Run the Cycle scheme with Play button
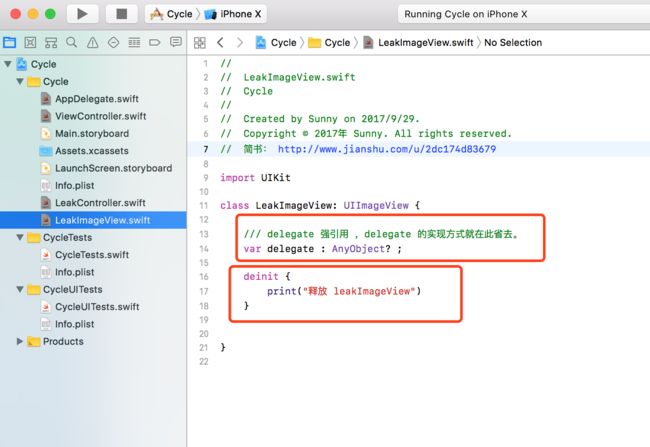Image resolution: width=650 pixels, height=447 pixels. [82, 14]
